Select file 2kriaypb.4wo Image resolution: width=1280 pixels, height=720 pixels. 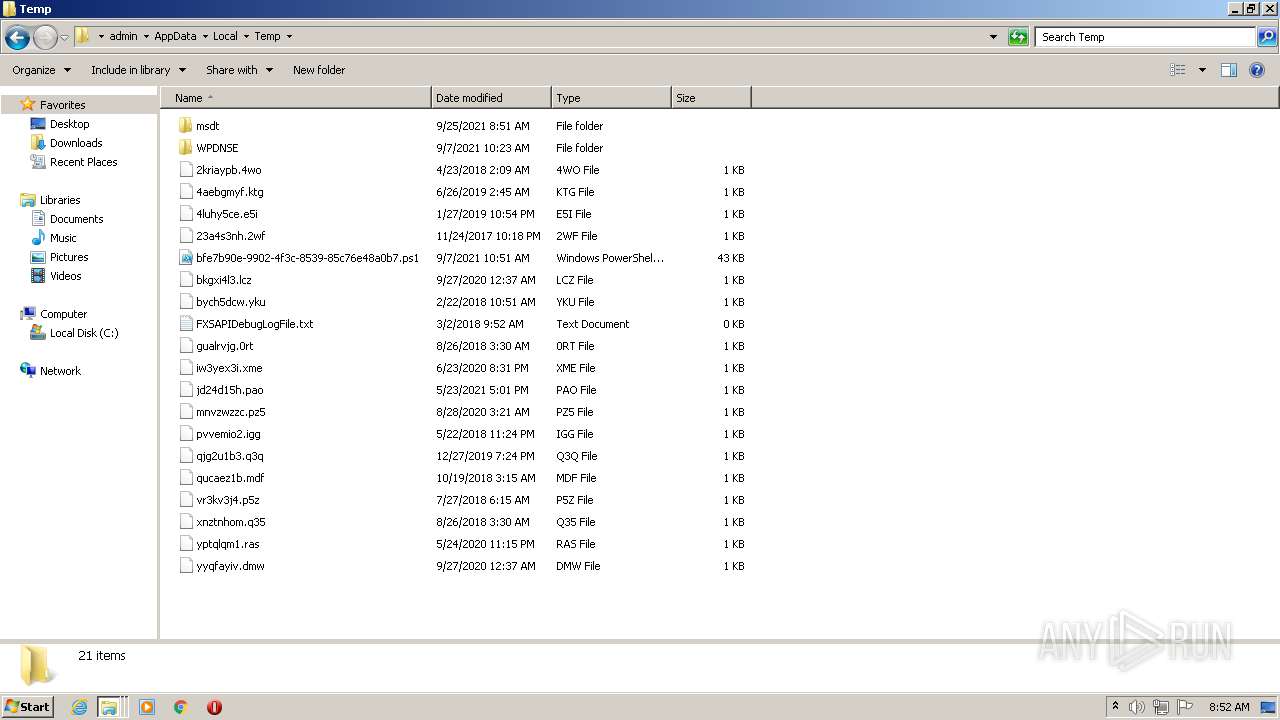[228, 170]
